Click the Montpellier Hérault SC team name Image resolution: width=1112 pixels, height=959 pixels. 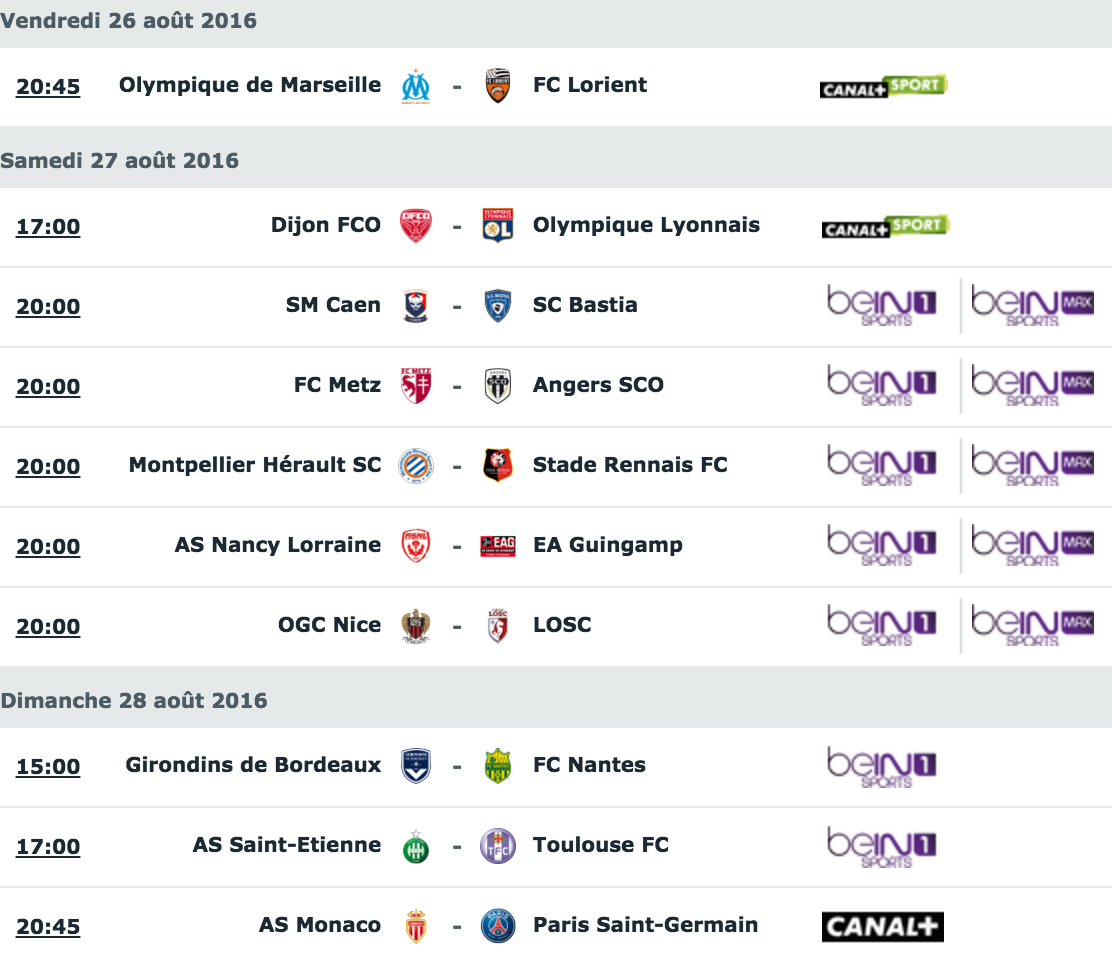click(x=255, y=465)
